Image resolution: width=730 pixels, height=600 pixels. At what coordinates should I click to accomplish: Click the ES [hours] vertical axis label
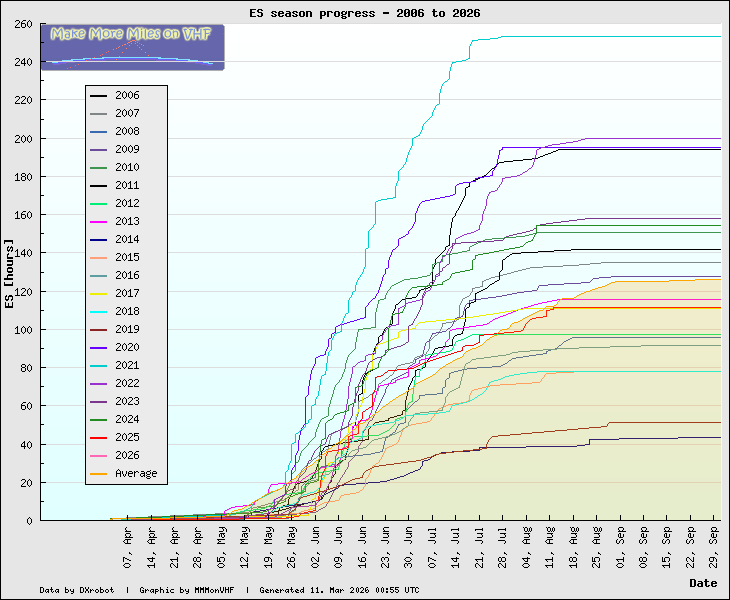[x=10, y=273]
